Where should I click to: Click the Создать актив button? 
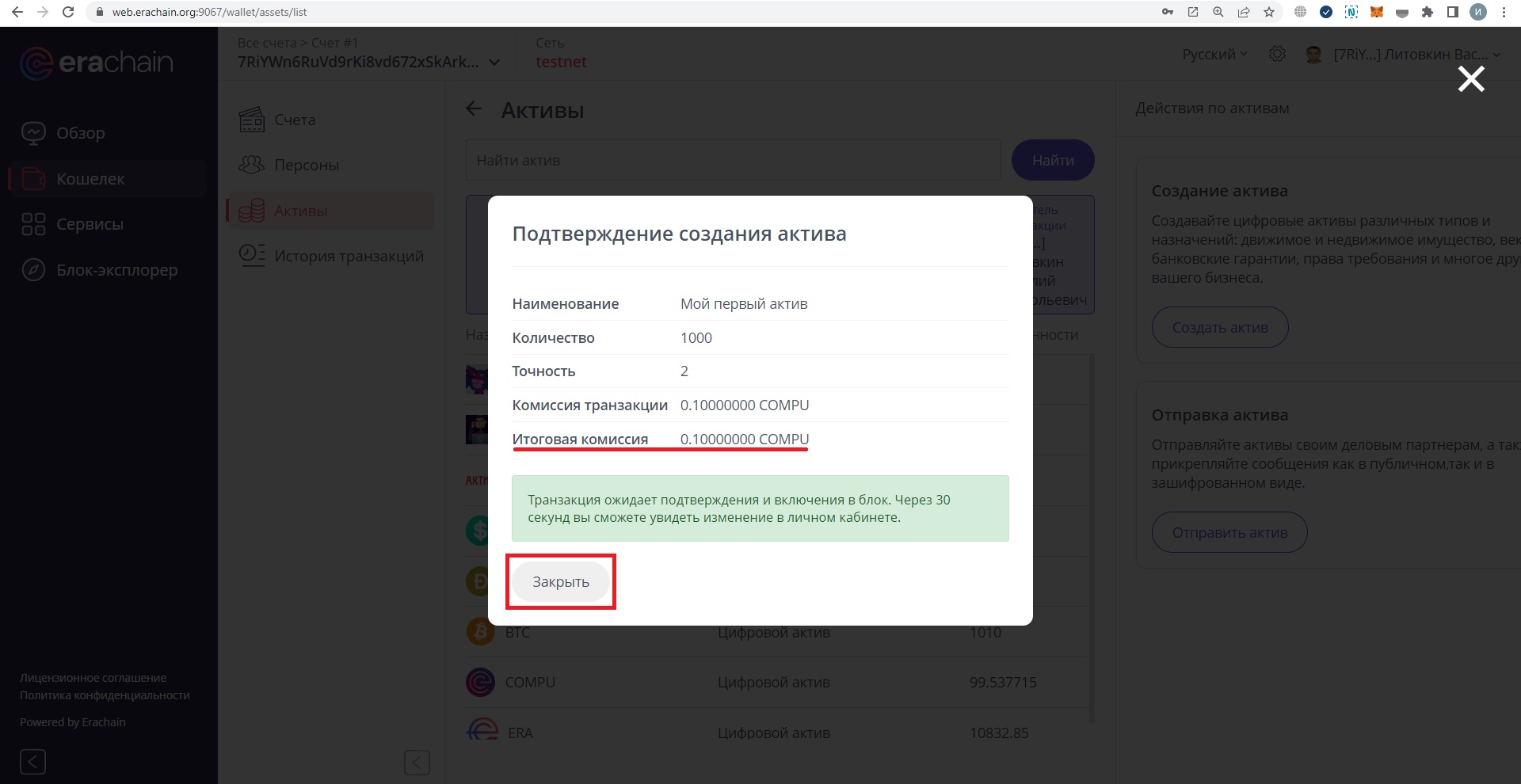1219,327
